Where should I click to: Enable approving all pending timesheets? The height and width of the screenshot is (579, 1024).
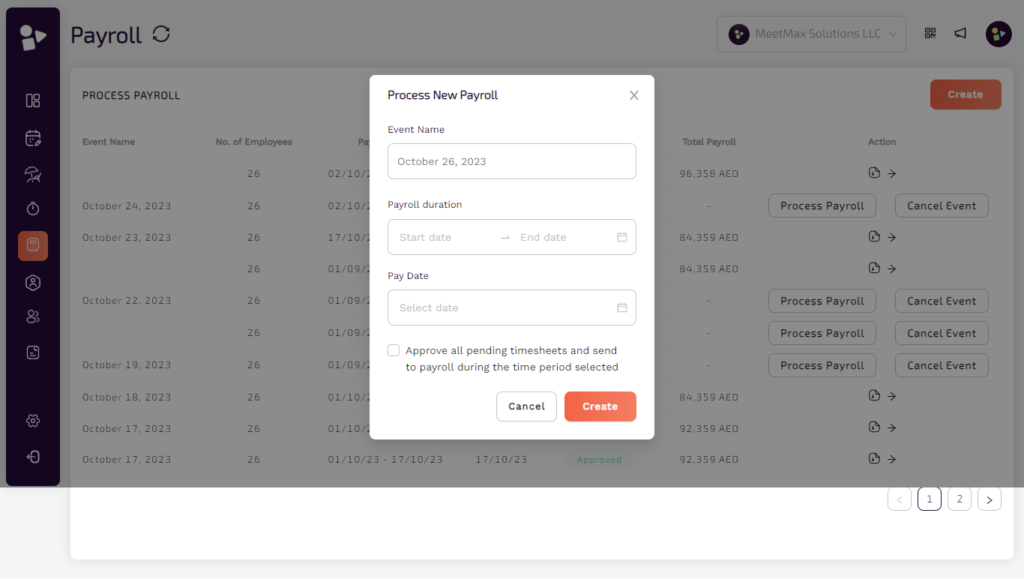(x=393, y=349)
